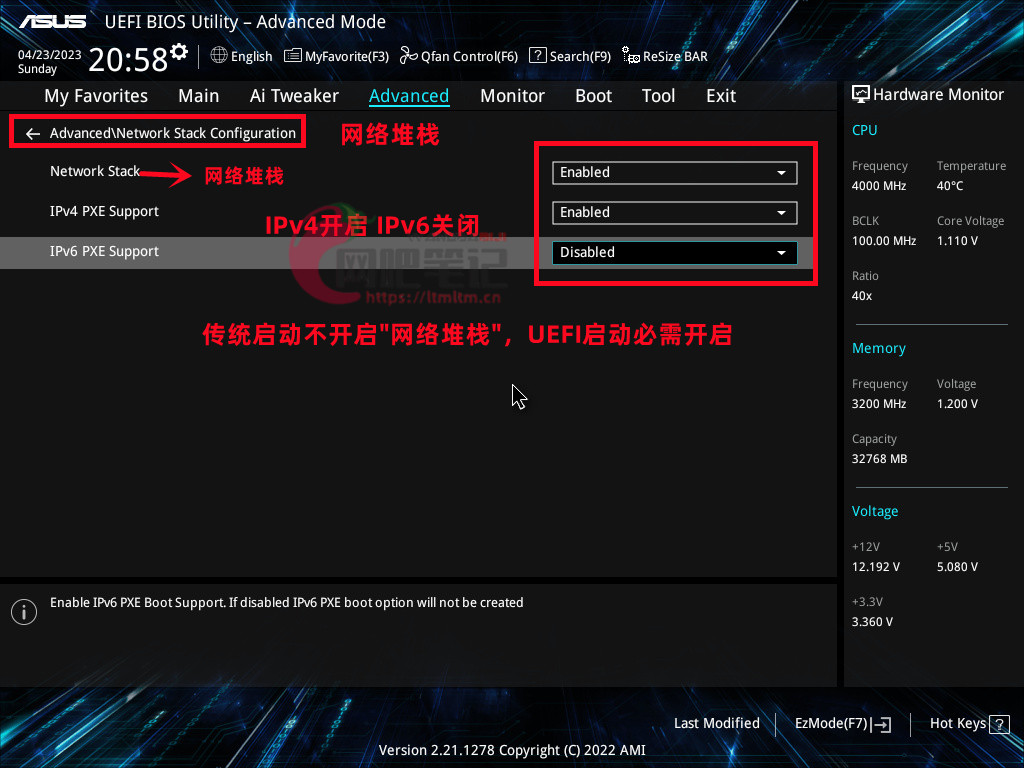The height and width of the screenshot is (768, 1024).
Task: Open Qfan Control fan icon
Action: coord(409,56)
